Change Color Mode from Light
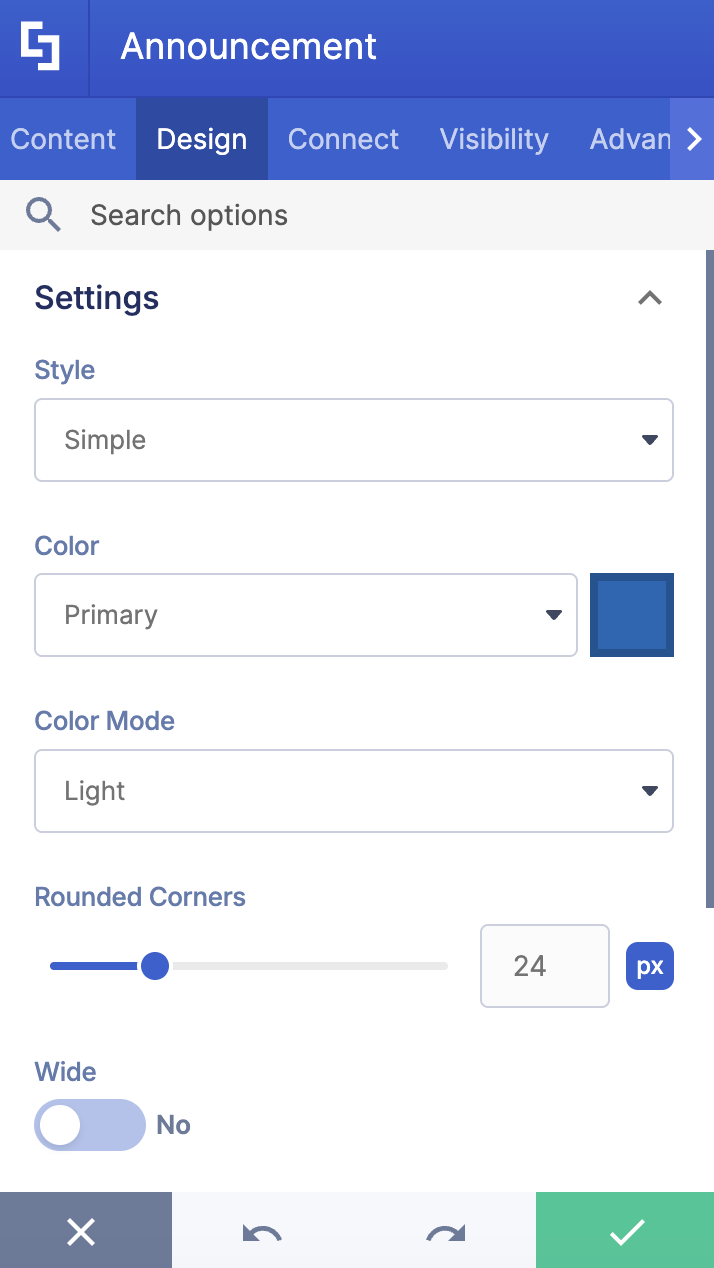The image size is (714, 1268). (354, 791)
